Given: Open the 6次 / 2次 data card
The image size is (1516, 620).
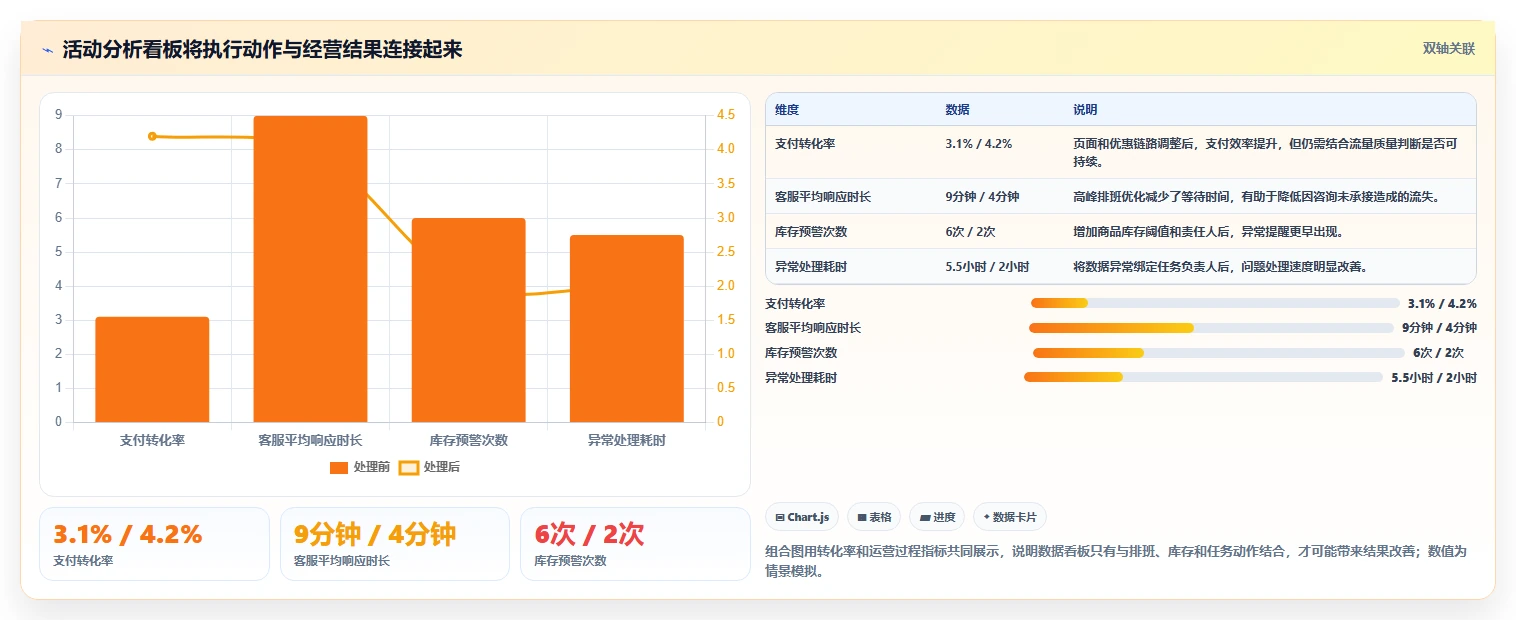Looking at the screenshot, I should tap(635, 544).
